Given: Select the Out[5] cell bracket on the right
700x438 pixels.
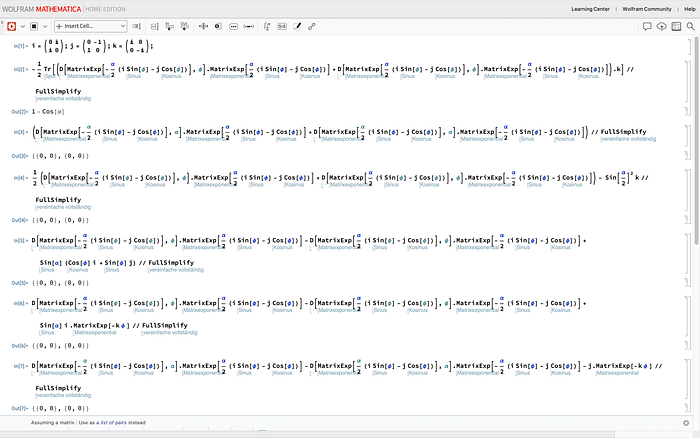Looking at the screenshot, I should click(x=686, y=283).
